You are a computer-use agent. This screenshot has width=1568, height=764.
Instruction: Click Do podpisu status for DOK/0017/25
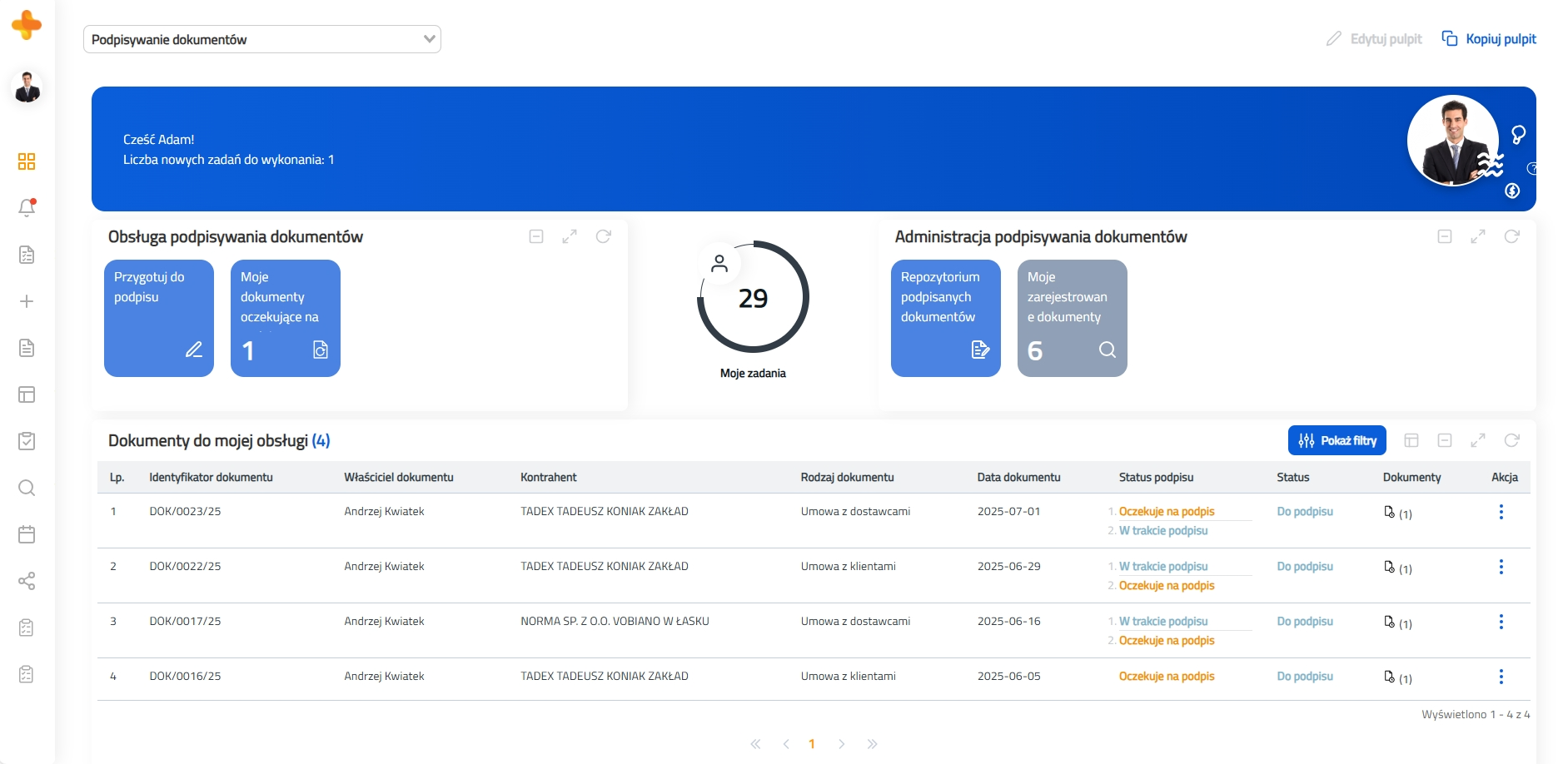tap(1305, 622)
